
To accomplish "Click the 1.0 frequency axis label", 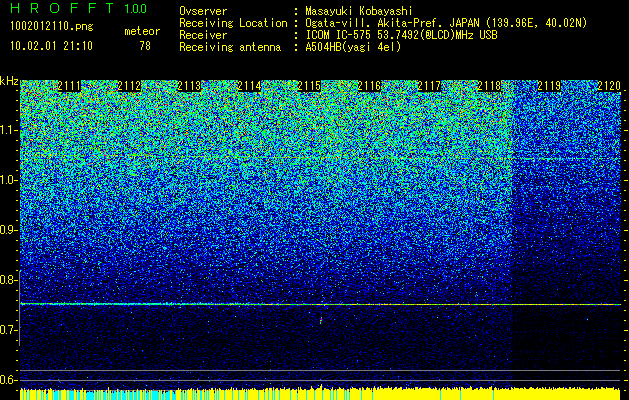I will [x=8, y=180].
